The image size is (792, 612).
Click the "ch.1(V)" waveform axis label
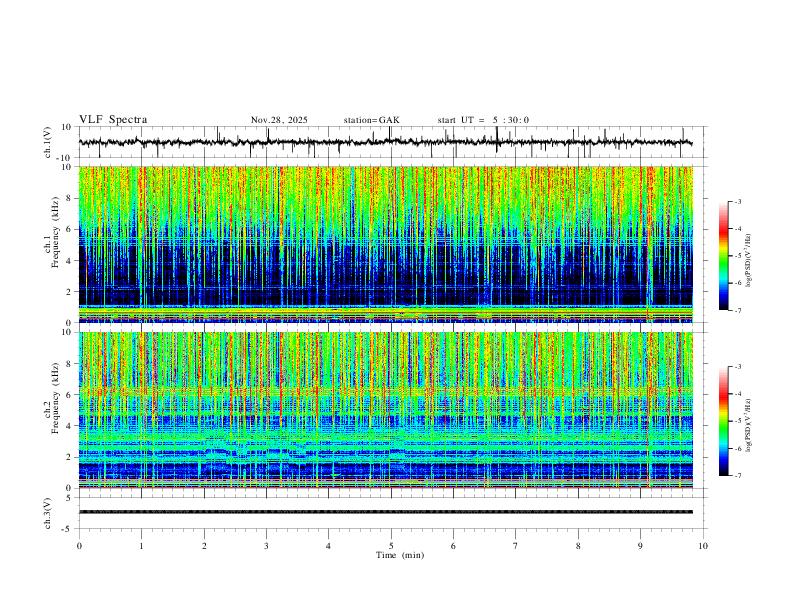[48, 142]
